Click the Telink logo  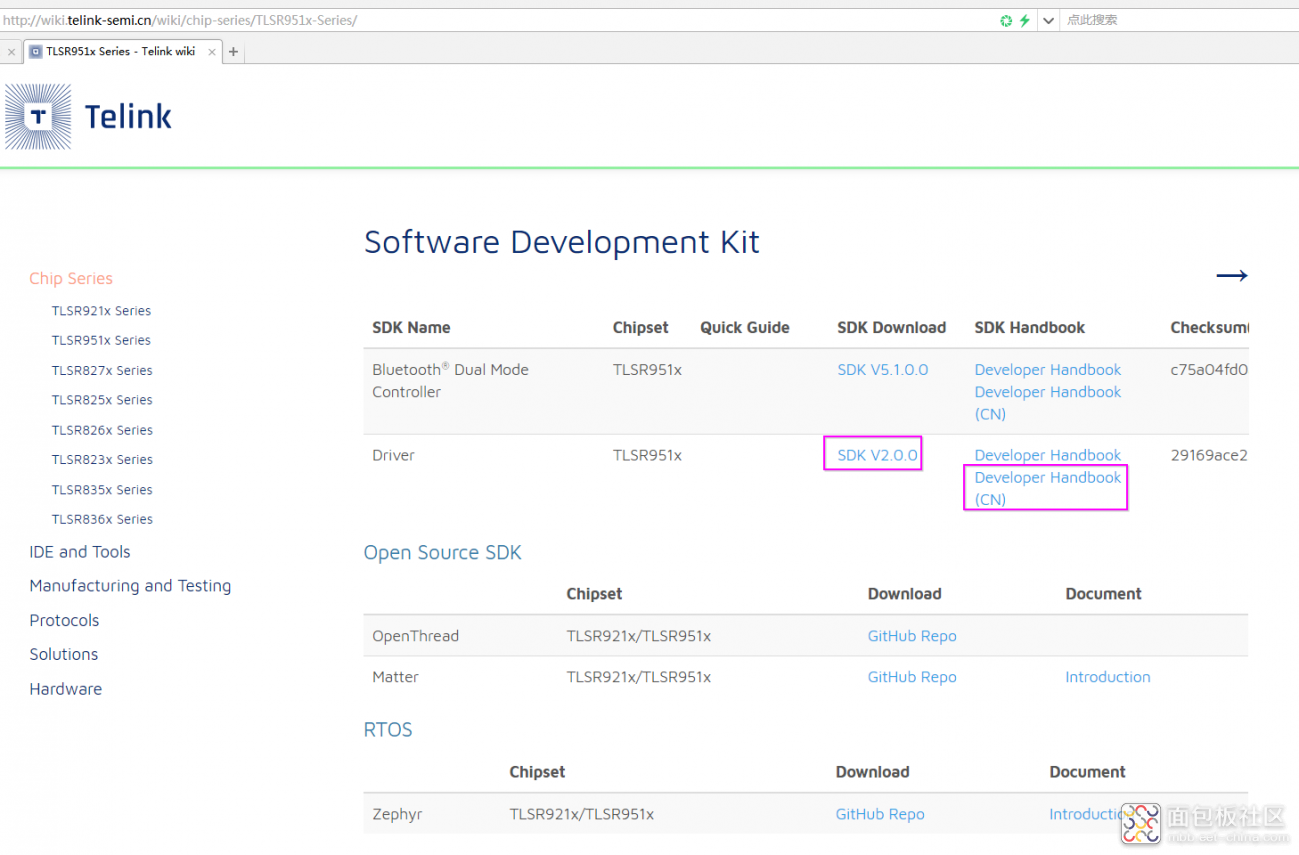[88, 117]
